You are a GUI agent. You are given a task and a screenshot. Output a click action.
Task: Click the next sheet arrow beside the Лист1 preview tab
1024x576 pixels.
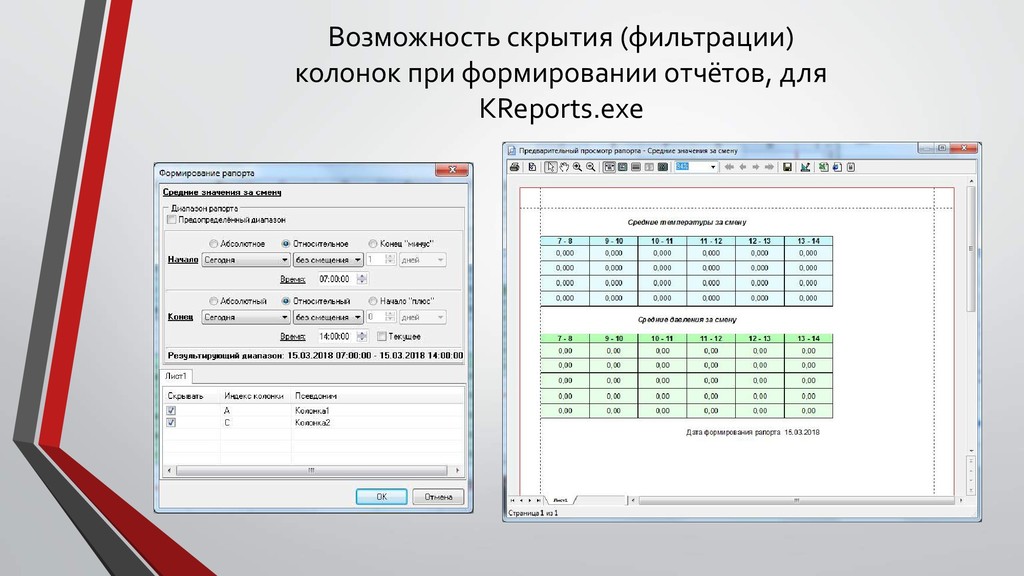click(x=530, y=500)
